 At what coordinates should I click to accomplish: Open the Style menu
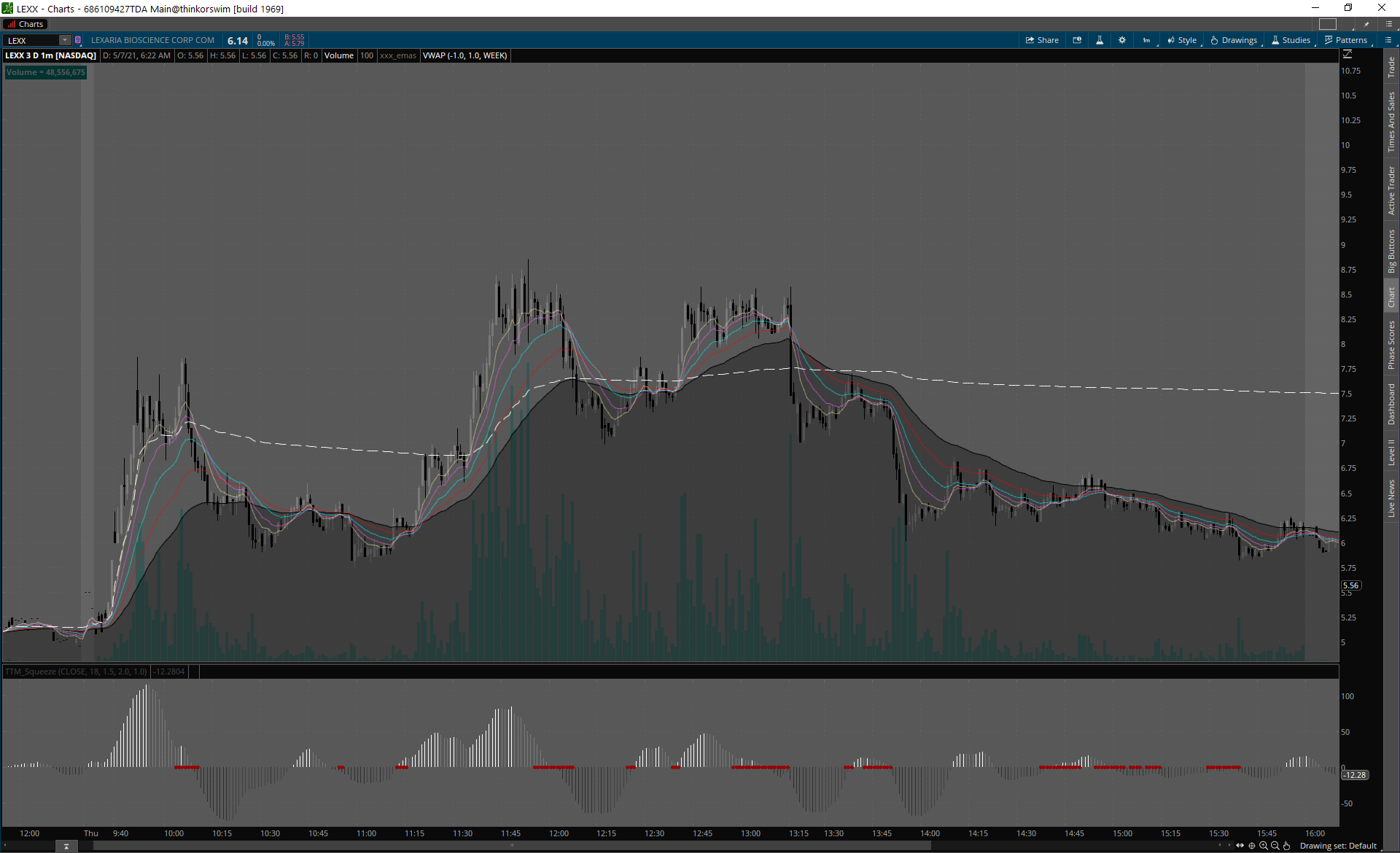coord(1182,40)
